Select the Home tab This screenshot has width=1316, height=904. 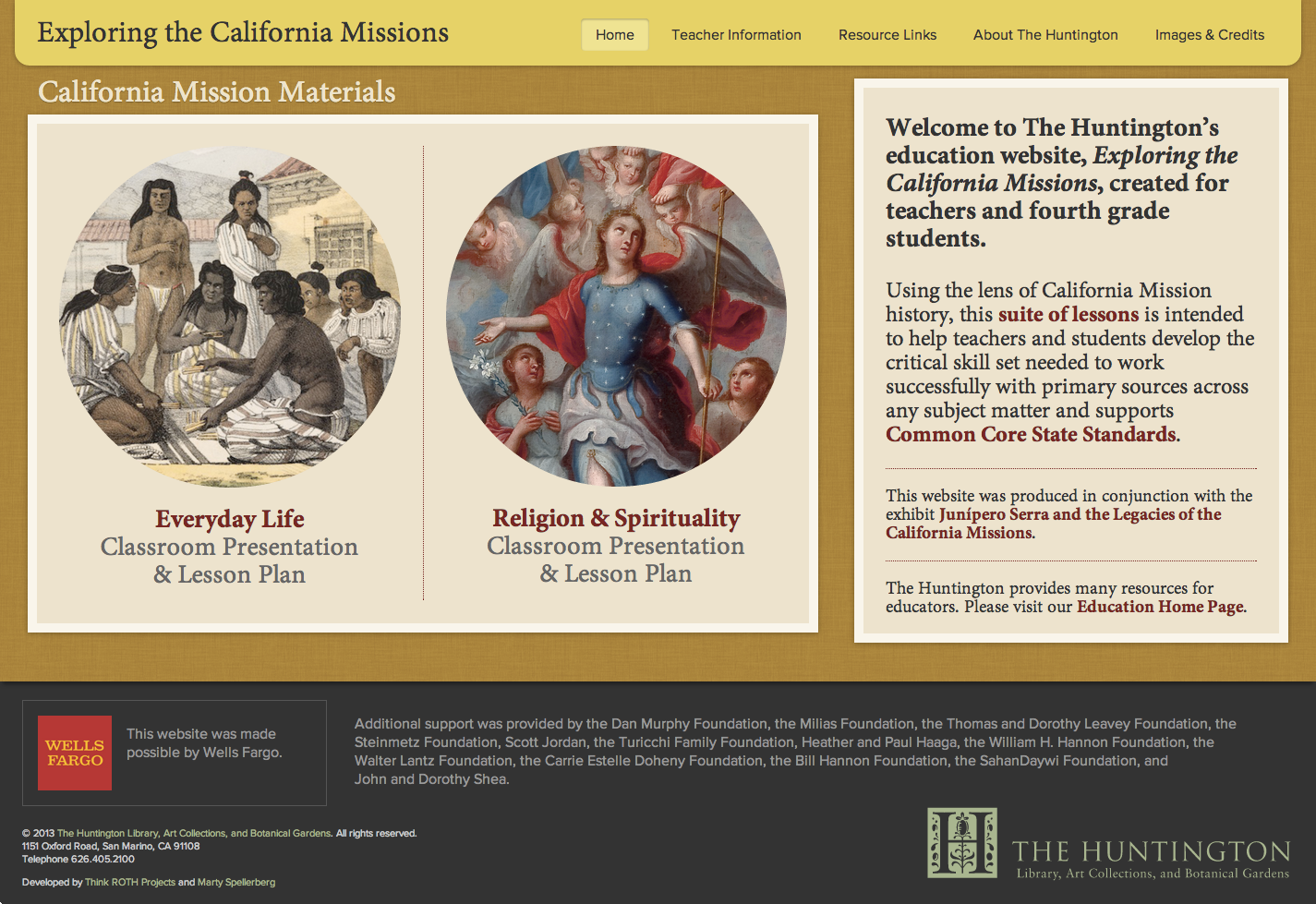pyautogui.click(x=615, y=35)
